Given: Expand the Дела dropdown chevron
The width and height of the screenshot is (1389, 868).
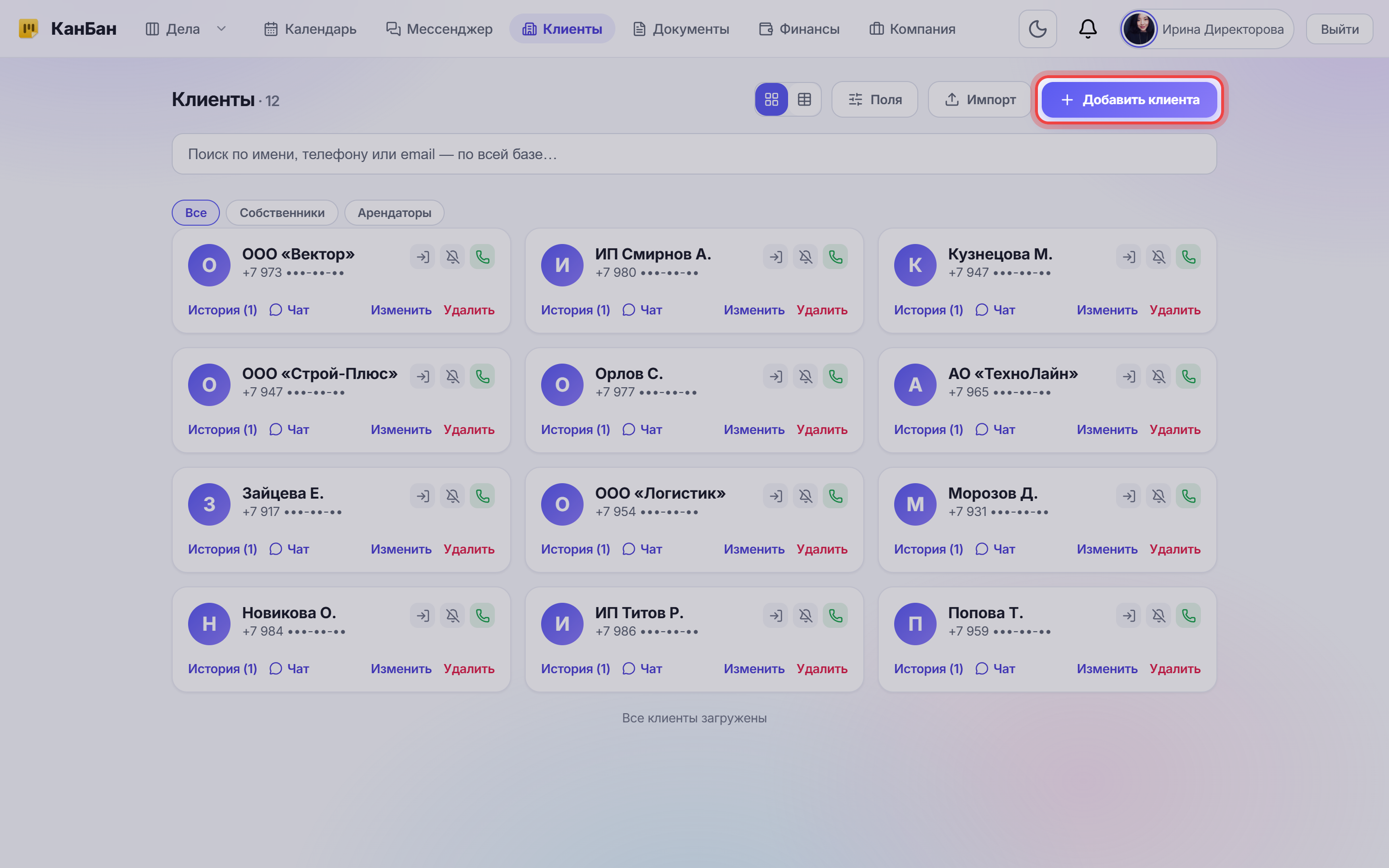Looking at the screenshot, I should 221,29.
